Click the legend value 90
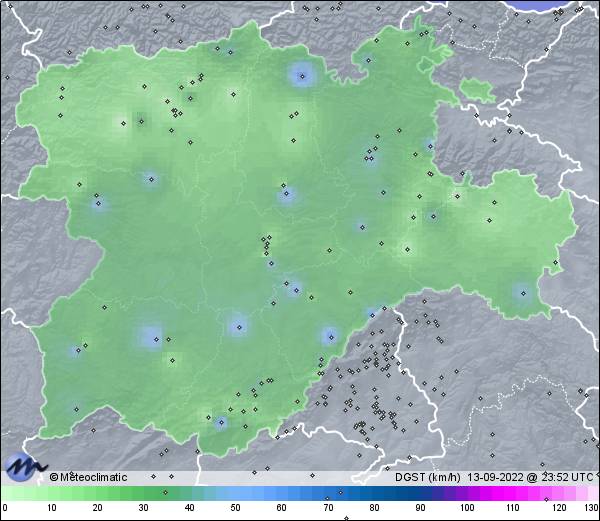This screenshot has width=600, height=521. [420, 508]
